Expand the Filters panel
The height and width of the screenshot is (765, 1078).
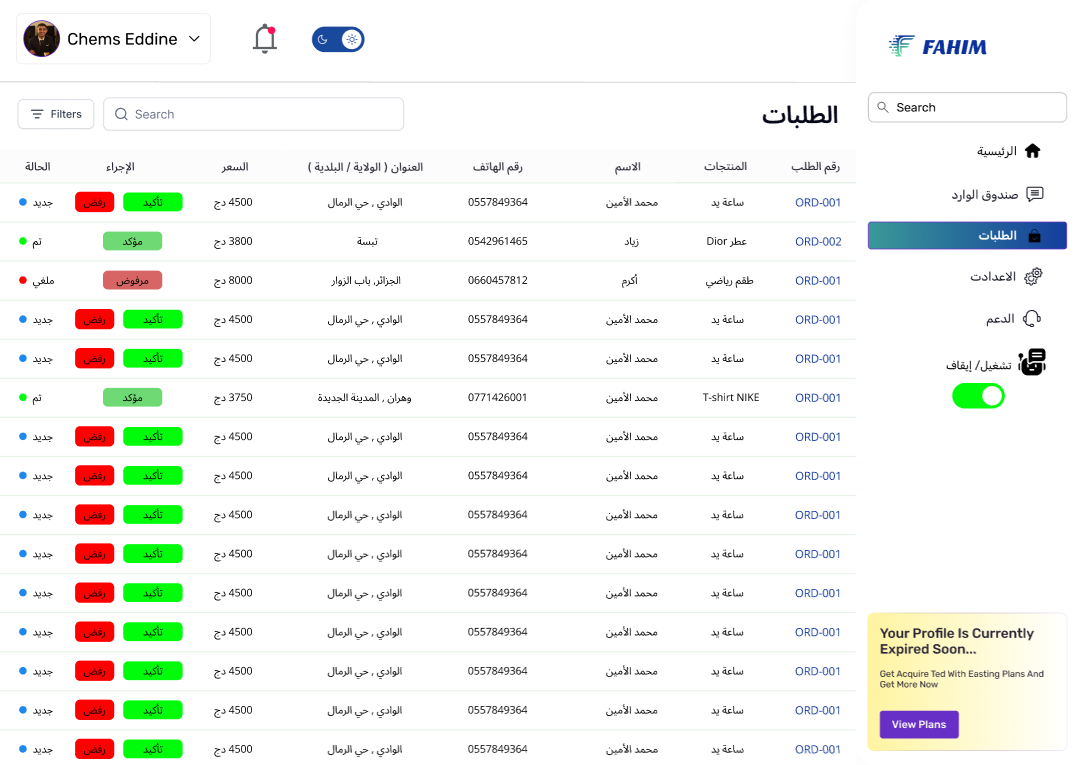coord(55,114)
